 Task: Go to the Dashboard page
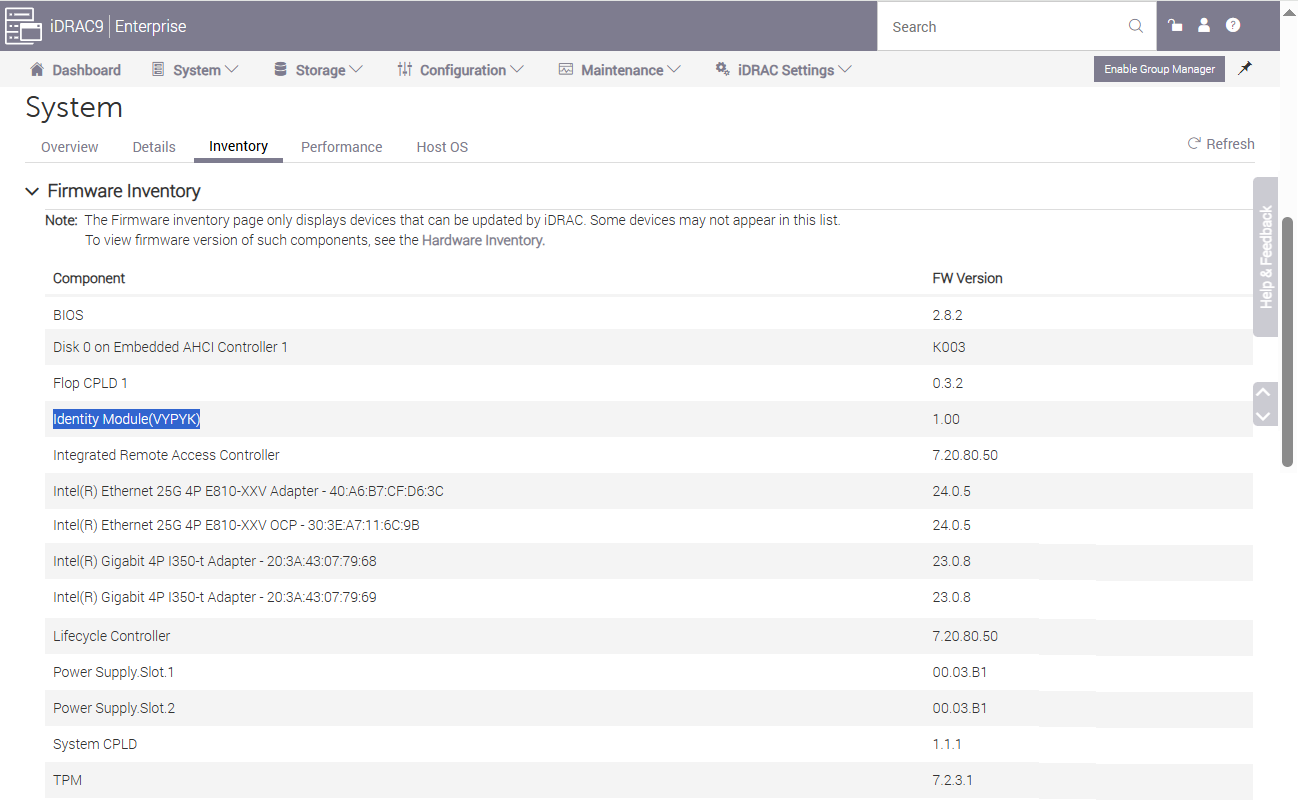tap(76, 70)
